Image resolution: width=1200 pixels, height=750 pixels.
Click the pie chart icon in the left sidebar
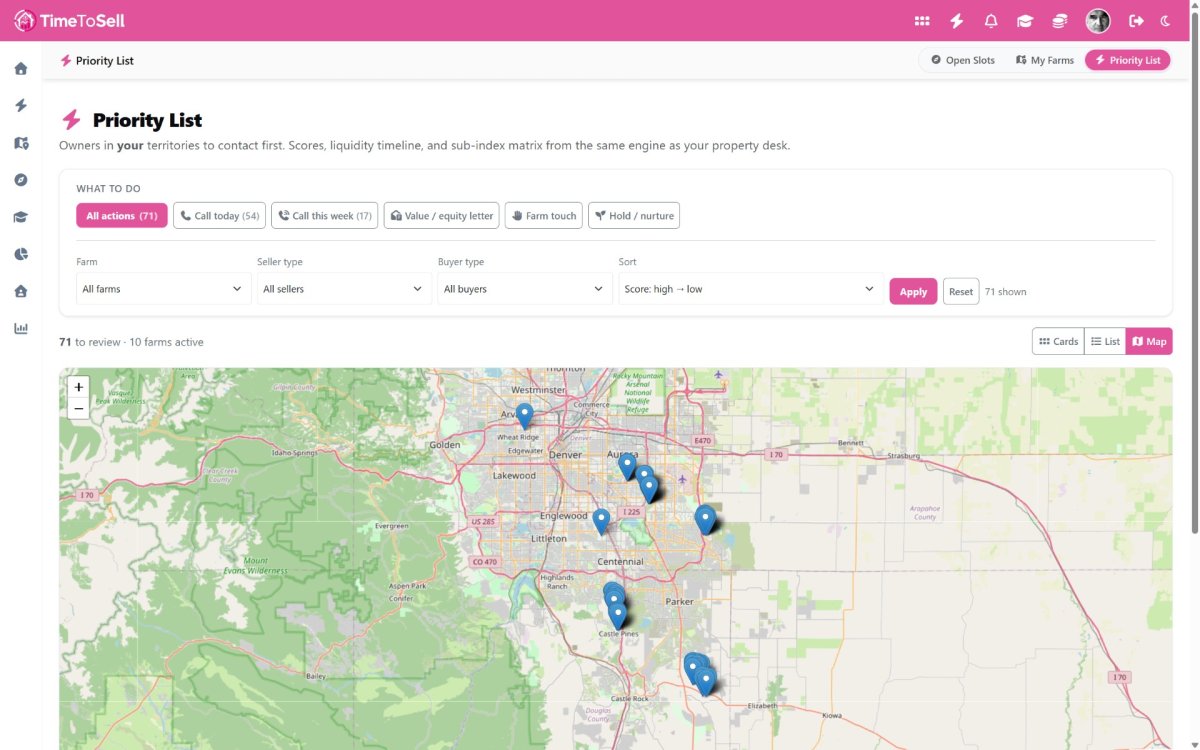[x=21, y=254]
